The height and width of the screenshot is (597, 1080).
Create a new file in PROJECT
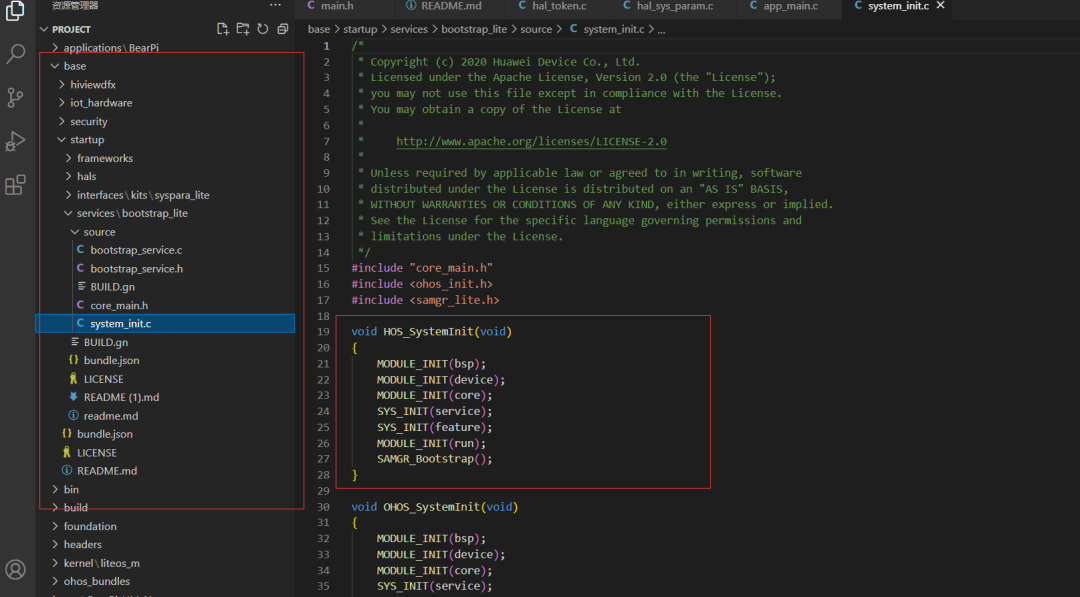222,29
